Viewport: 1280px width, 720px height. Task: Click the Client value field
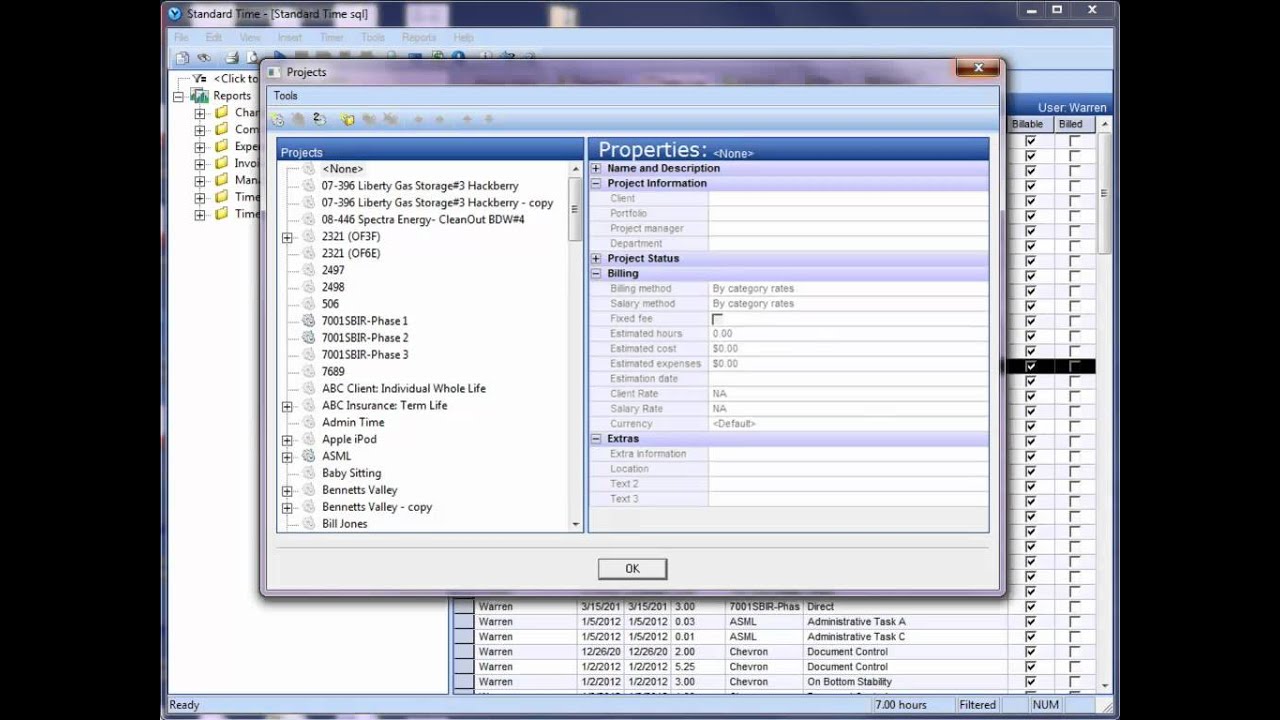(x=848, y=199)
